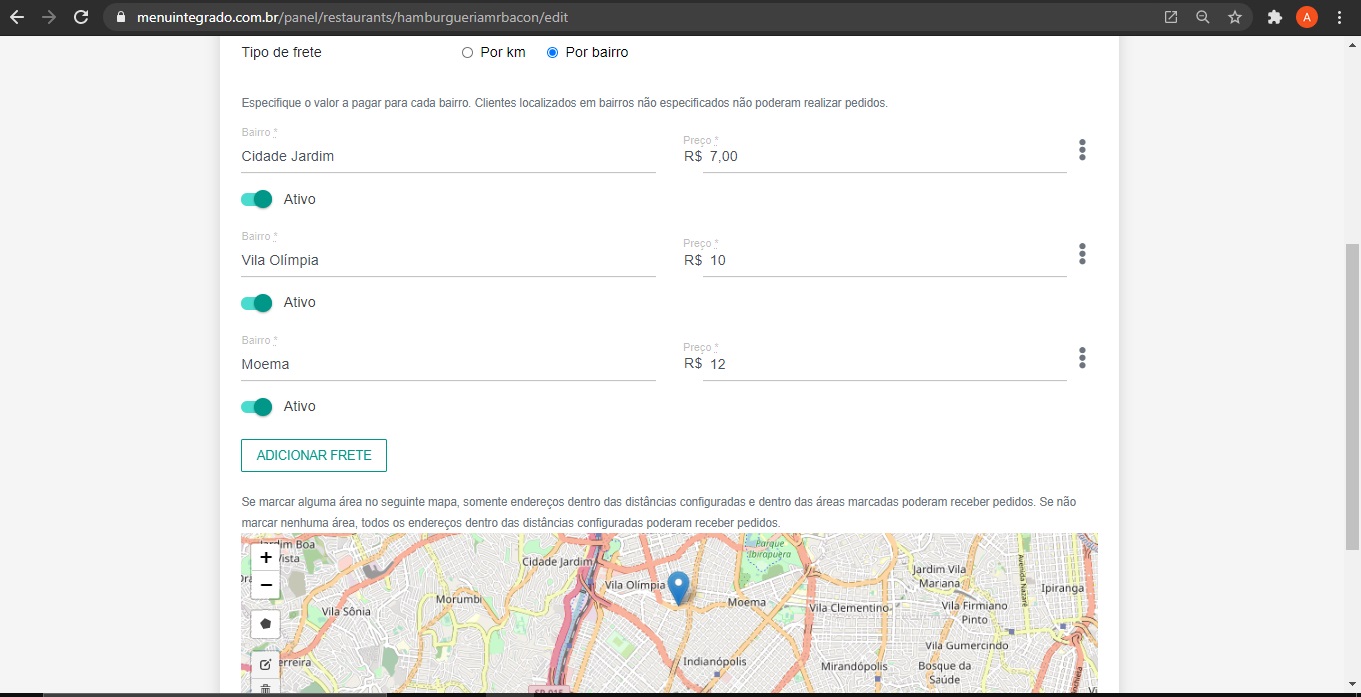Disable the Ativo switch for Cidade Jardim

(257, 199)
